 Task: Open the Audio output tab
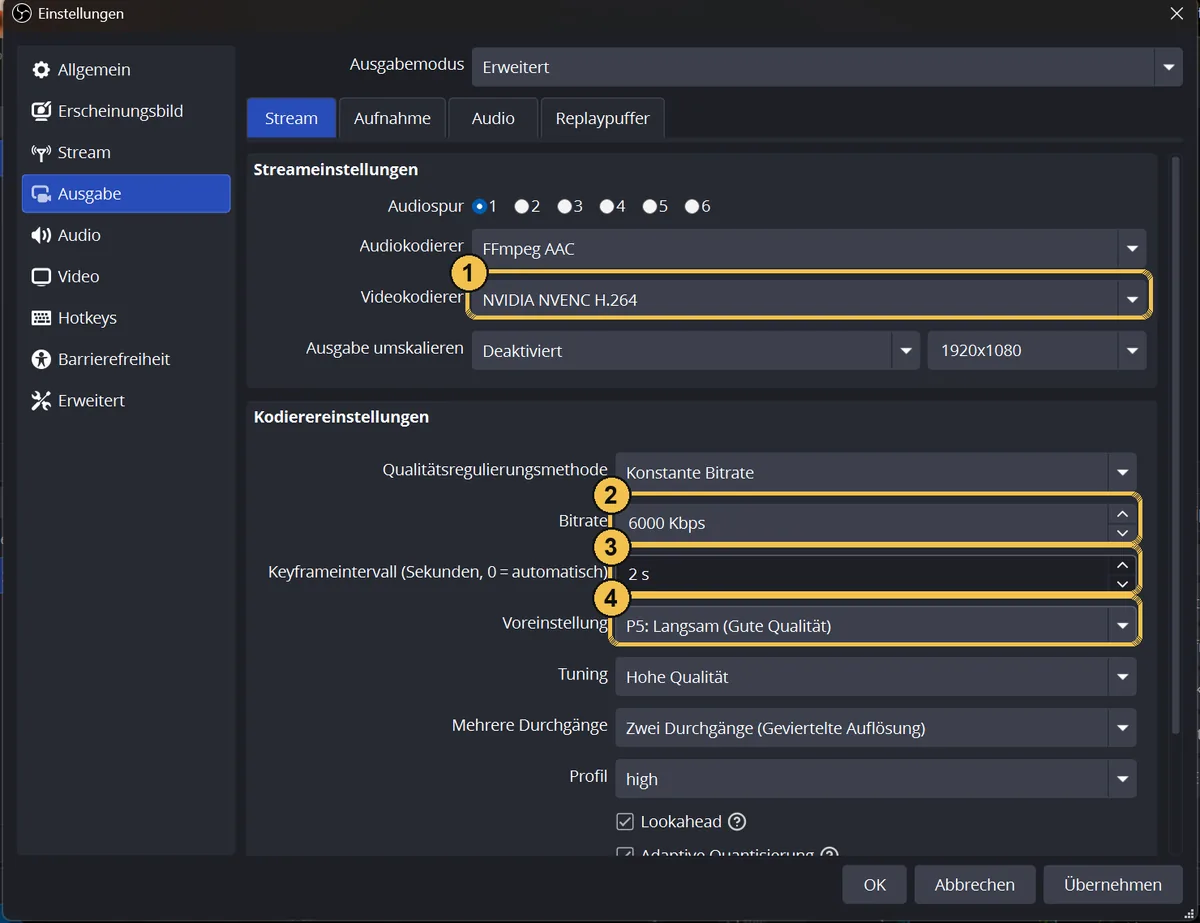pos(493,118)
